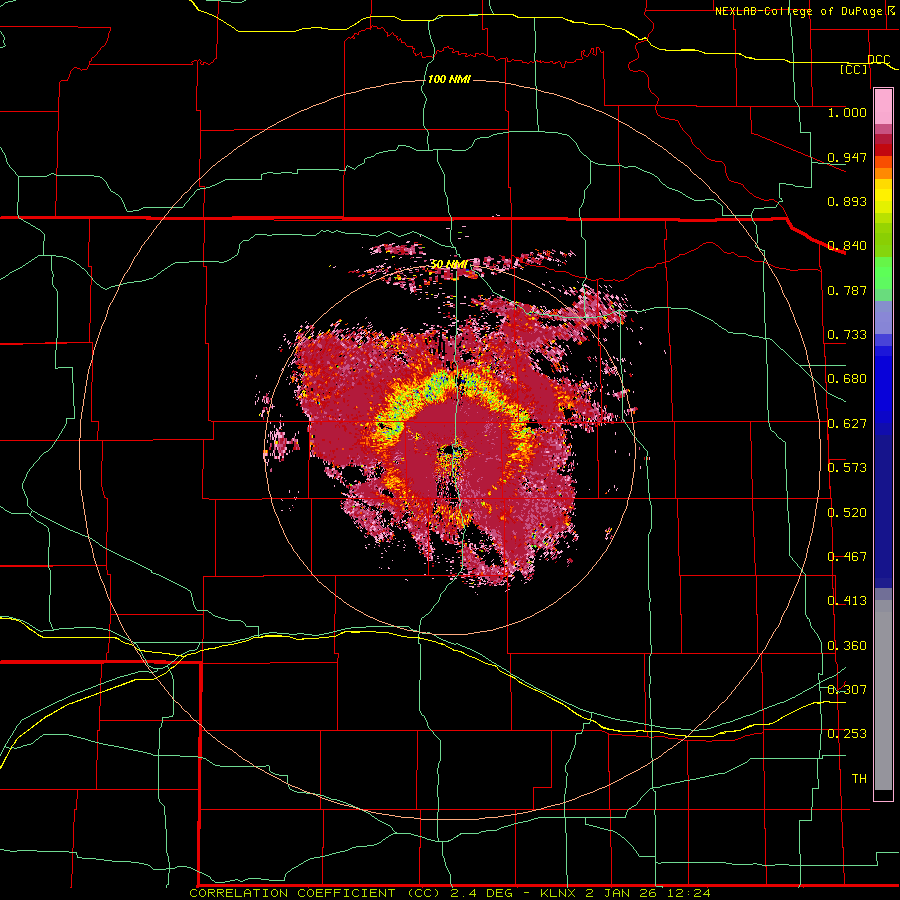The width and height of the screenshot is (900, 900).
Task: Click the 0.467 color scale value
Action: pyautogui.click(x=847, y=557)
